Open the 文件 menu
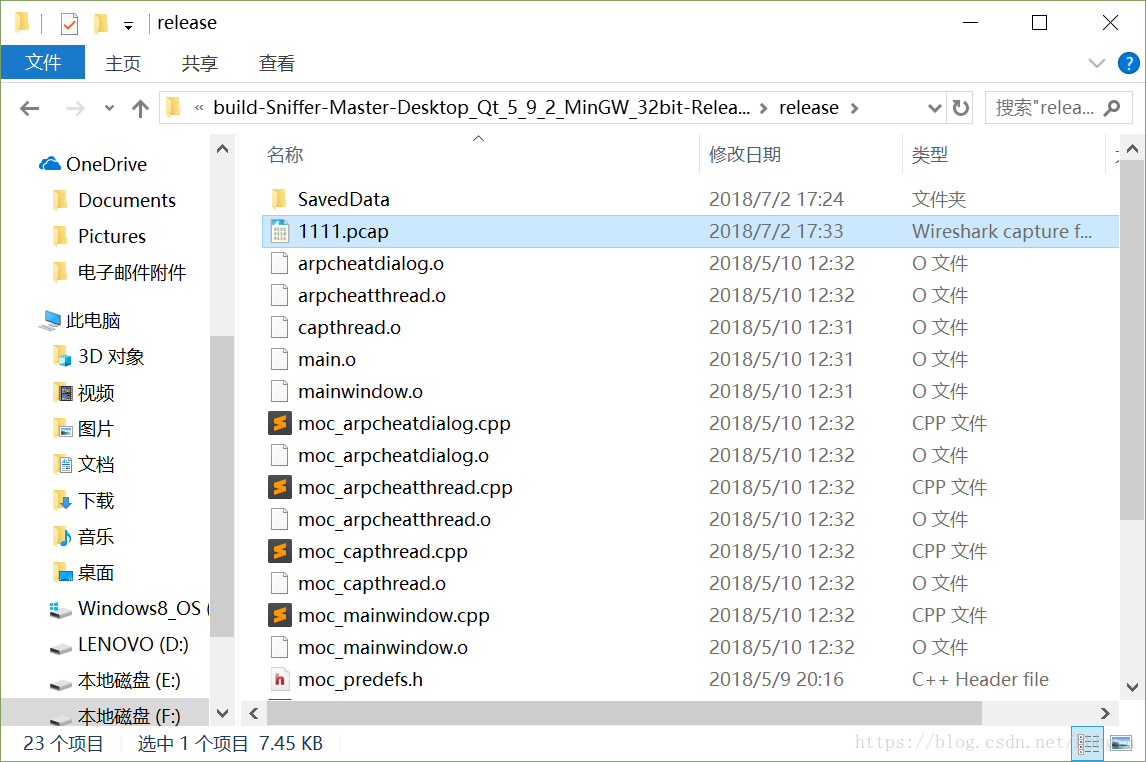 pyautogui.click(x=43, y=62)
